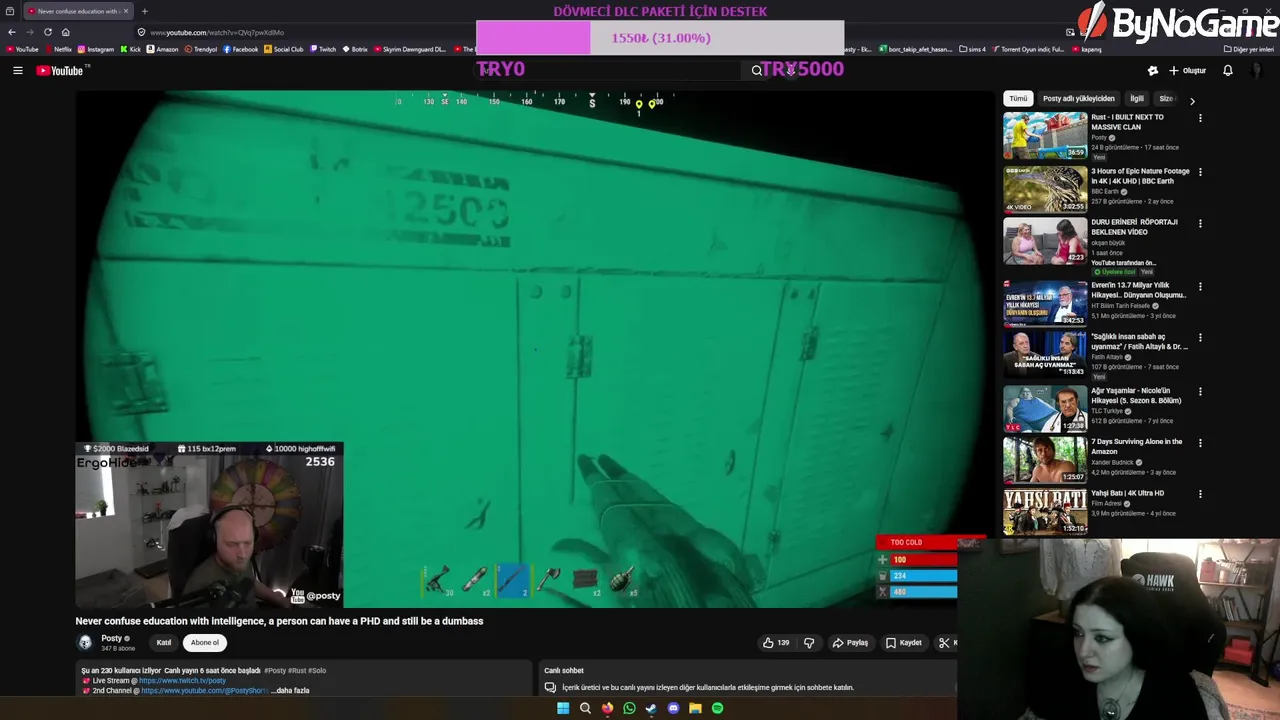Open Amazon bookmark in bookmarks bar

[163, 49]
